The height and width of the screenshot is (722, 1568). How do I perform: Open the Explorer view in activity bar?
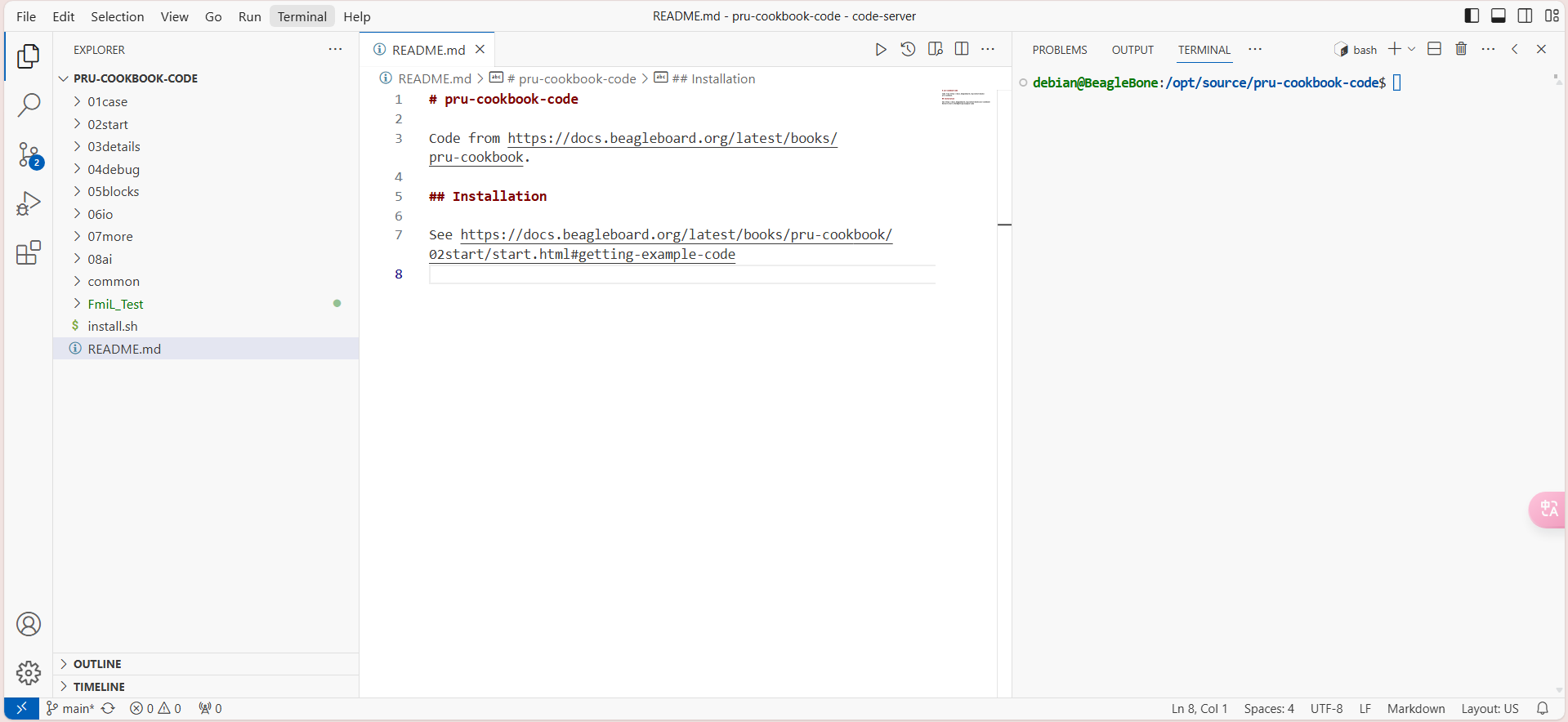pos(29,56)
